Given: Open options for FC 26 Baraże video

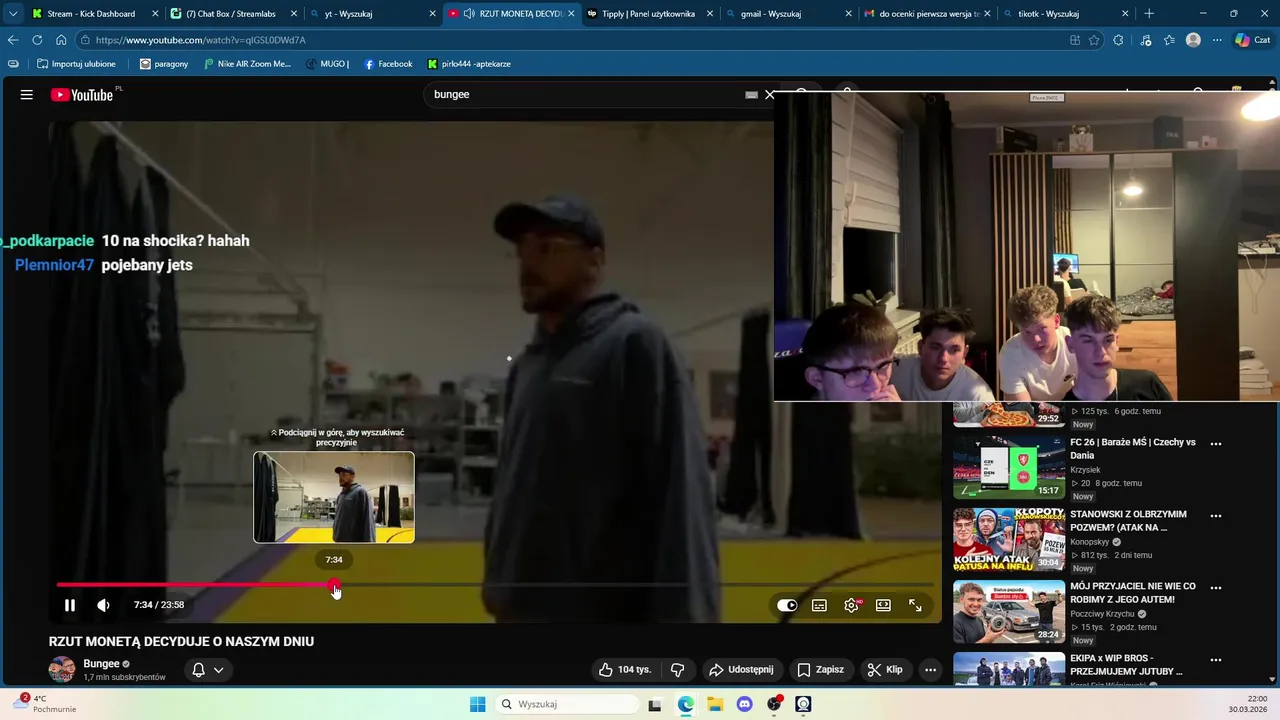Looking at the screenshot, I should 1216,443.
